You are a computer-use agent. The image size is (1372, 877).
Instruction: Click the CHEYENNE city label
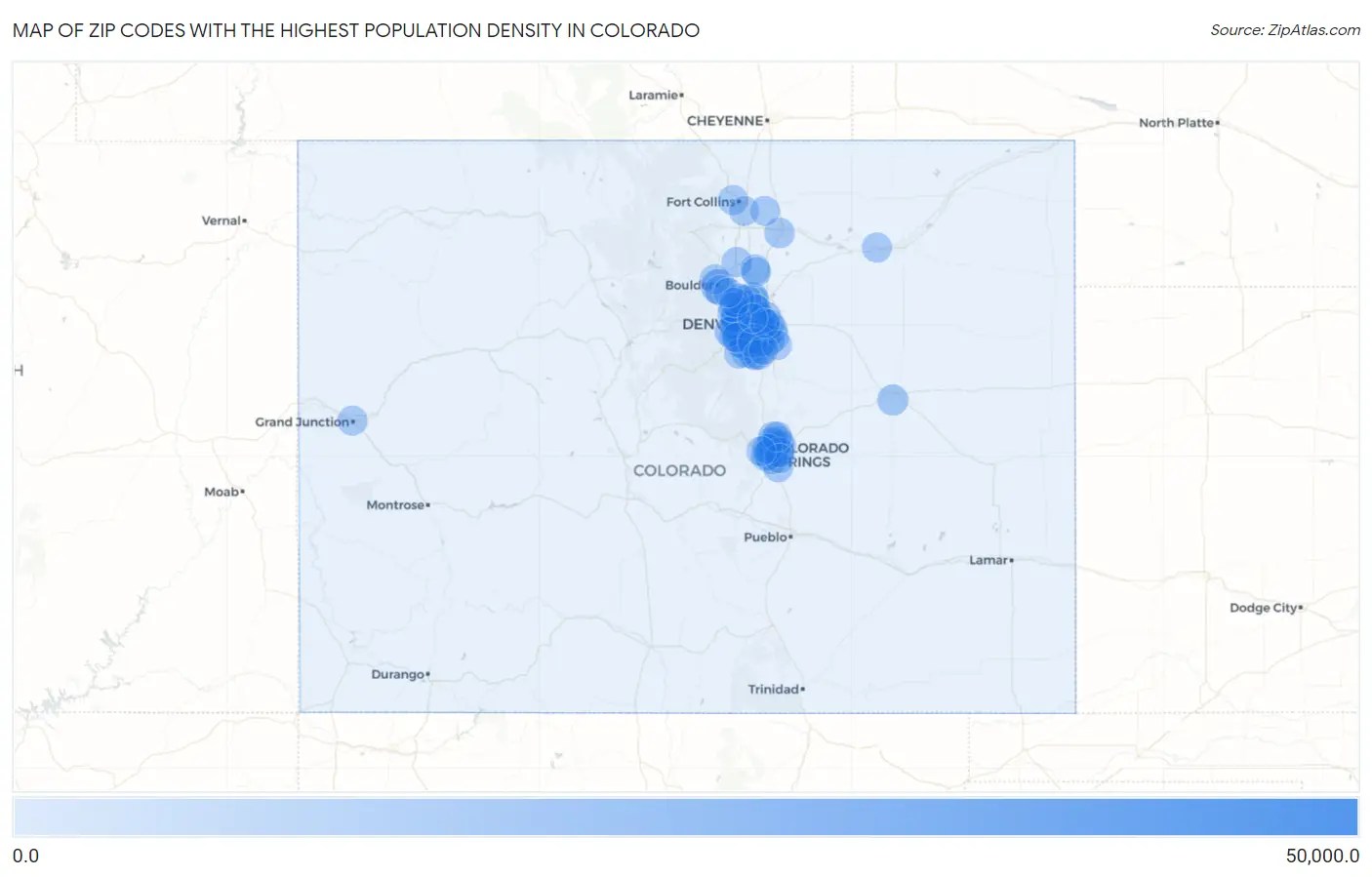click(x=725, y=121)
